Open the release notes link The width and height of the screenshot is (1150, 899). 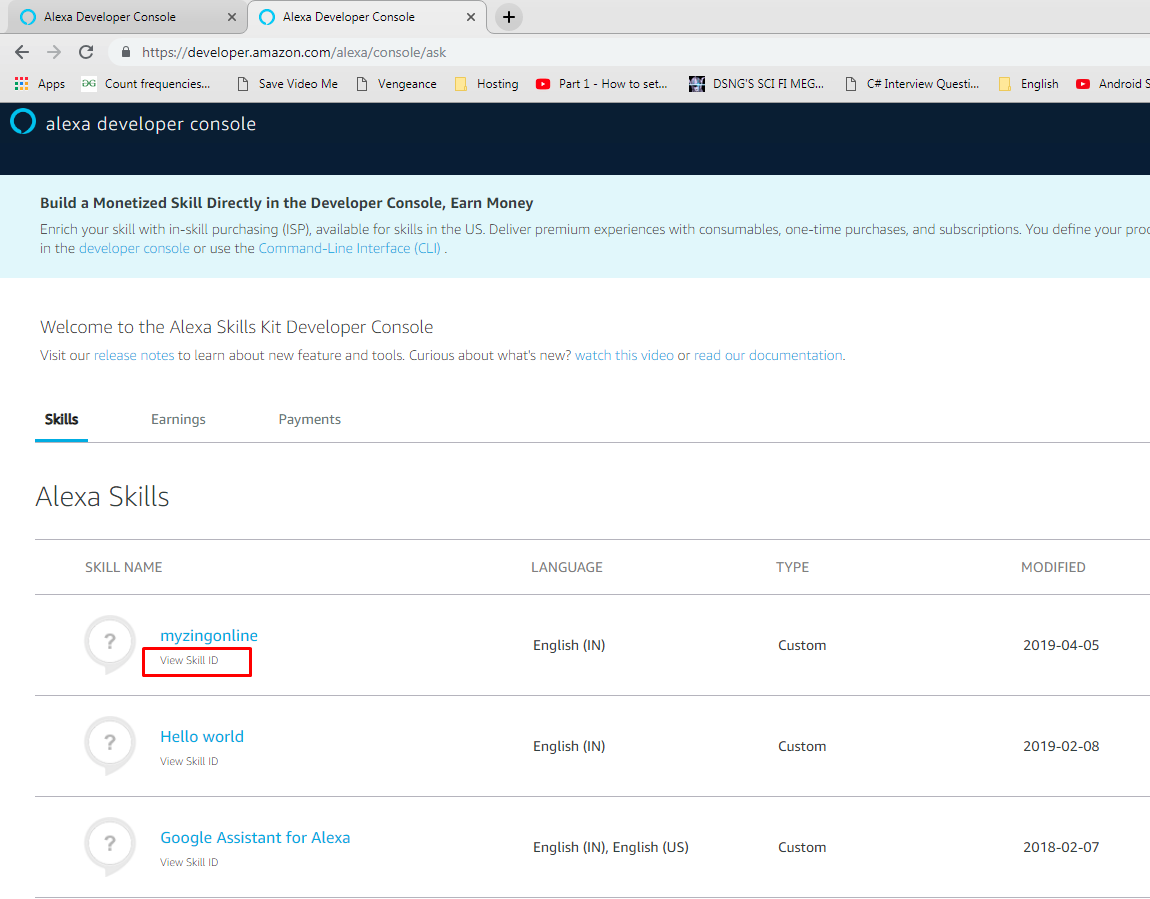[x=134, y=355]
